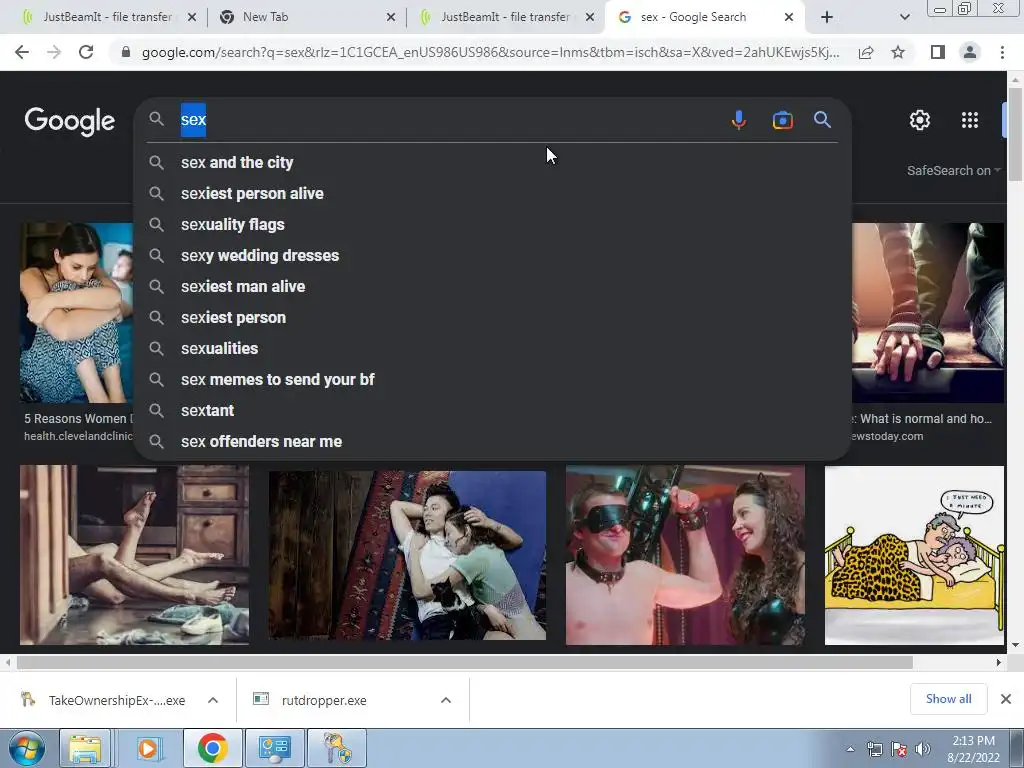This screenshot has width=1024, height=768.
Task: Close the New Tab tab
Action: pyautogui.click(x=391, y=17)
